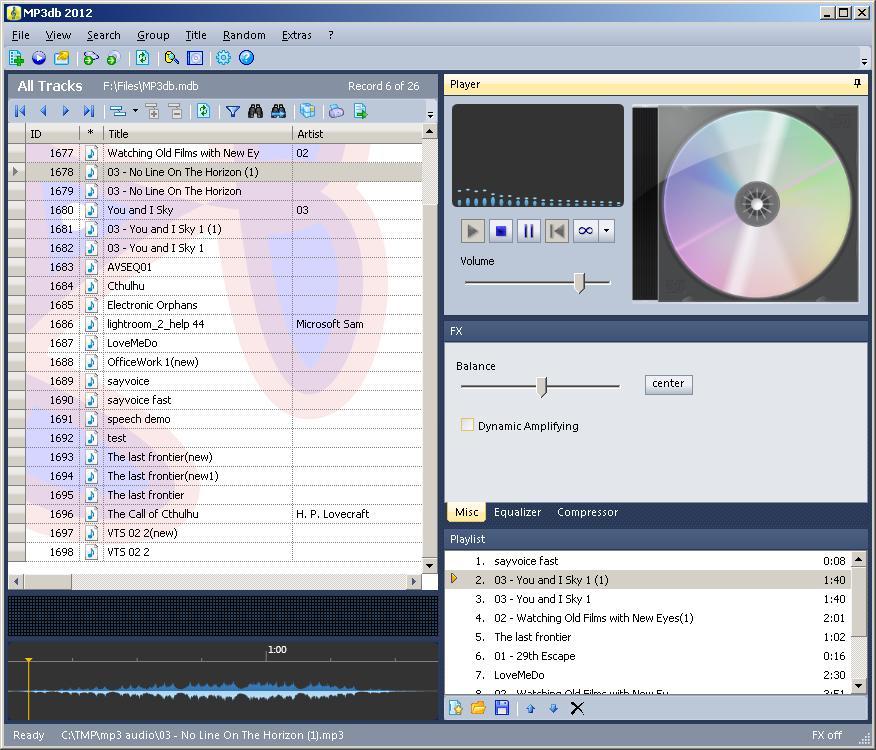The image size is (876, 750).
Task: Click the ID column header
Action: click(53, 134)
